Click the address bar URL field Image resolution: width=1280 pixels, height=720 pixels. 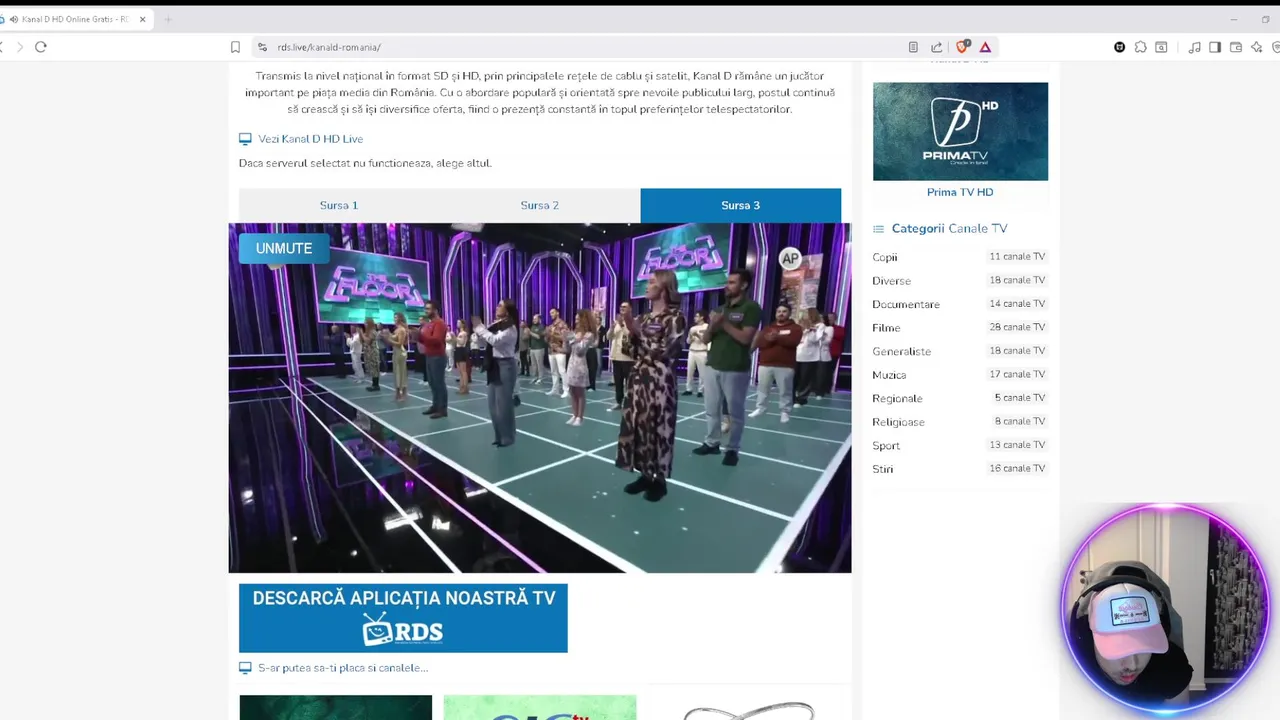(580, 47)
